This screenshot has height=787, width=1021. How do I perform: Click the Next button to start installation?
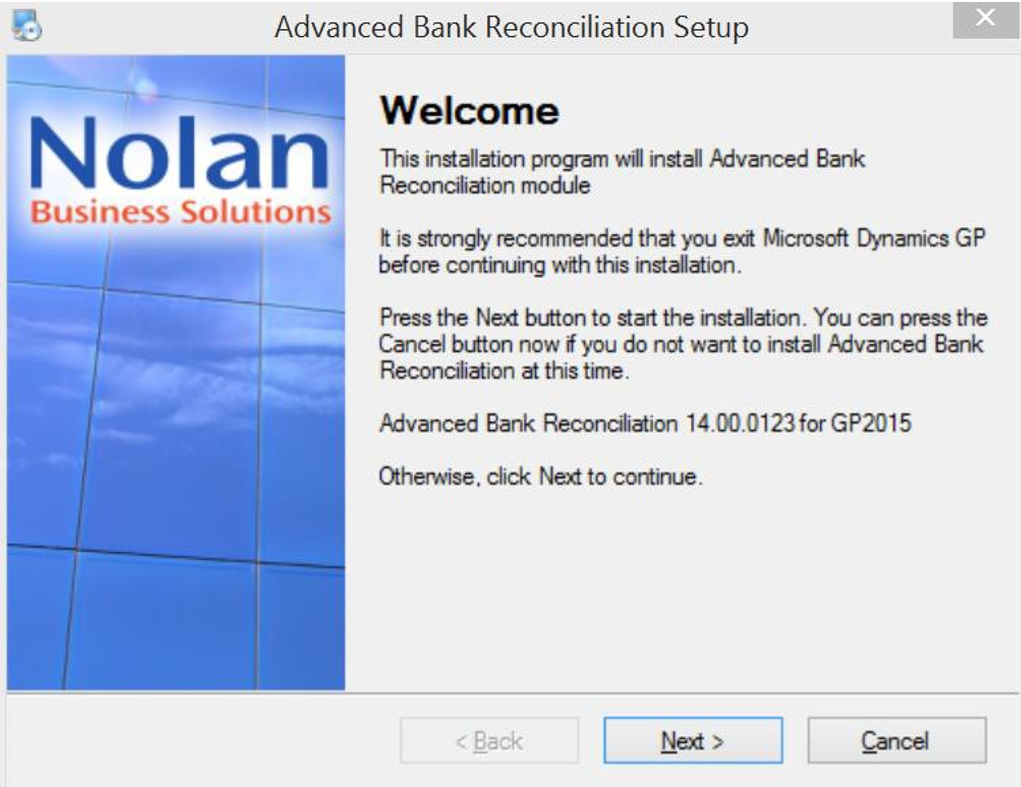tap(692, 741)
